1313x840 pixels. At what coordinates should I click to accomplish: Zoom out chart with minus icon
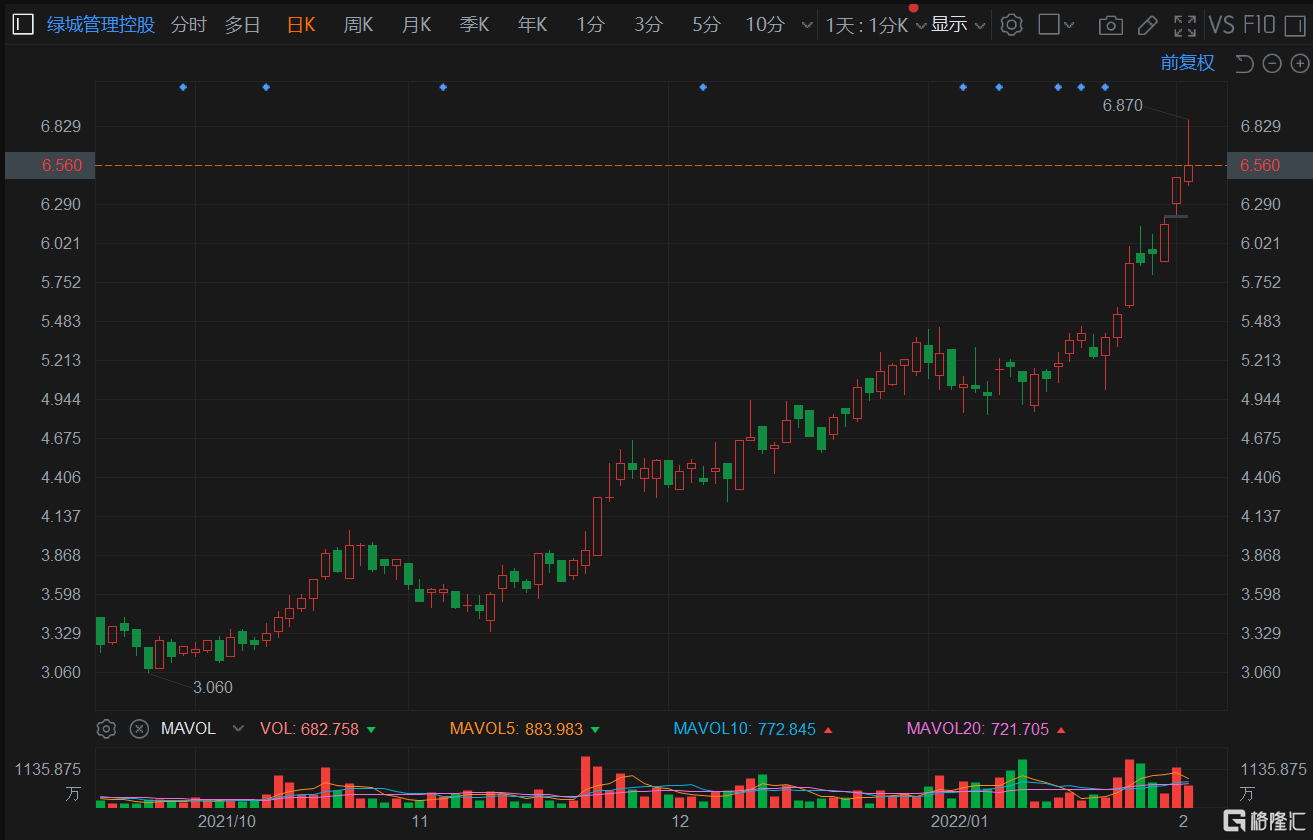click(x=1272, y=64)
